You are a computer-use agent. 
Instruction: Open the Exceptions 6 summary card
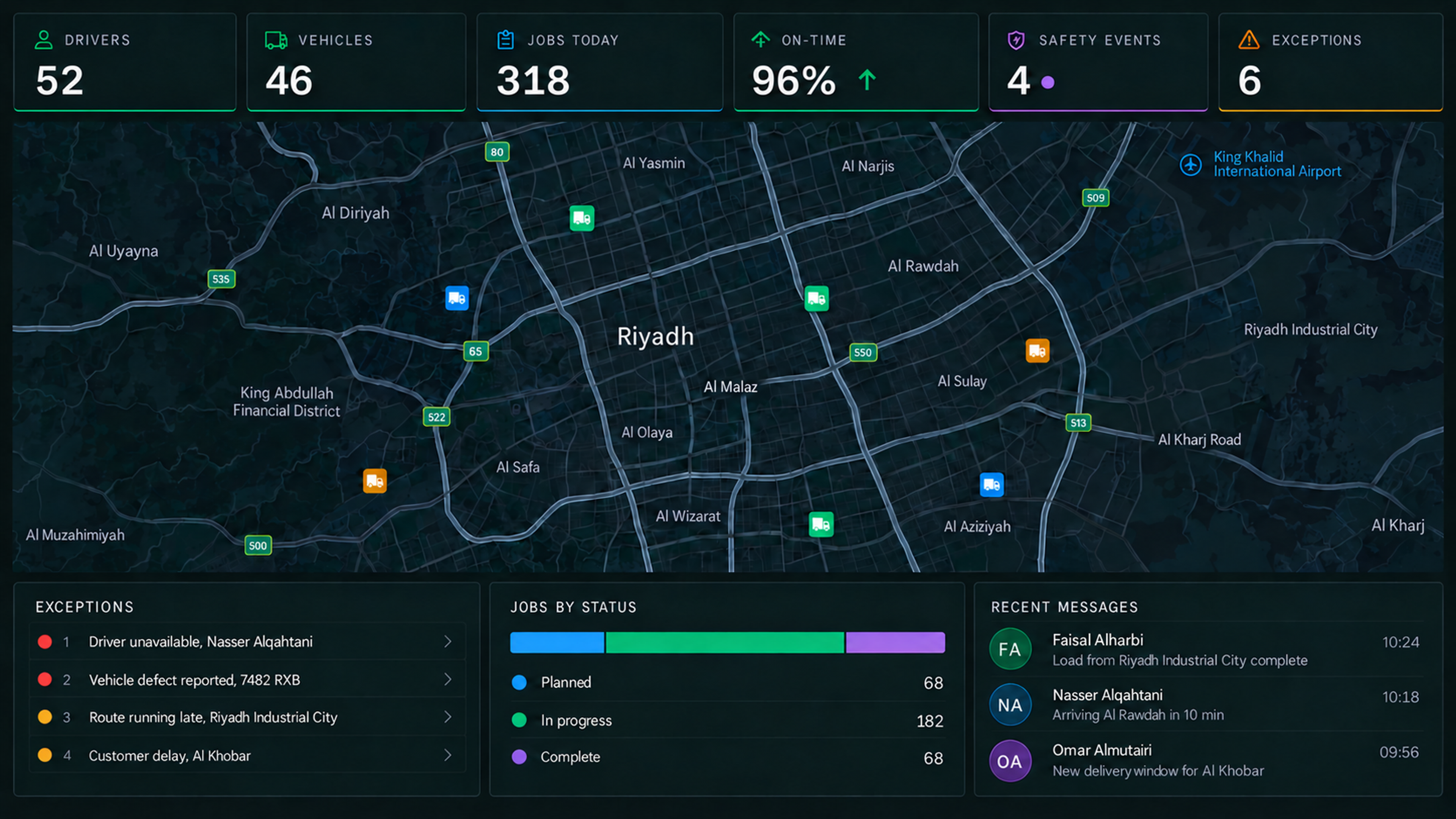pyautogui.click(x=1330, y=62)
